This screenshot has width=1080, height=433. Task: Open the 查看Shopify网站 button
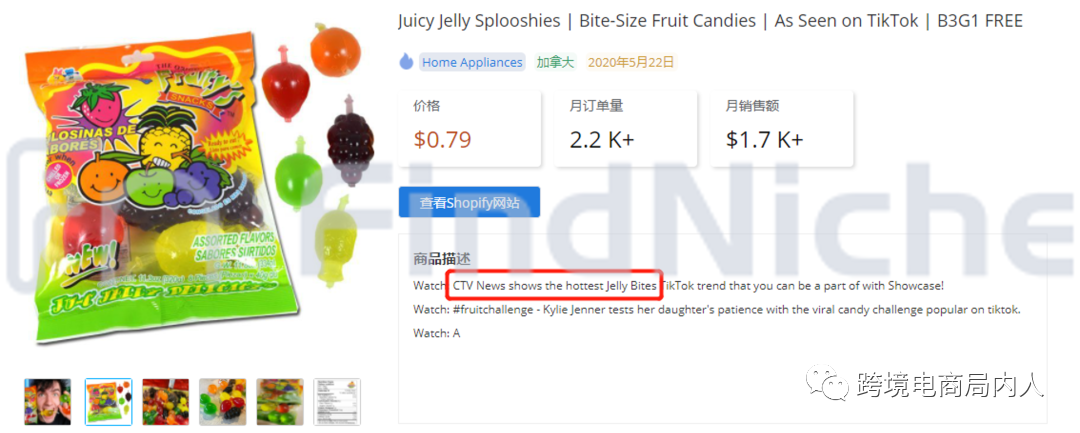(x=469, y=202)
